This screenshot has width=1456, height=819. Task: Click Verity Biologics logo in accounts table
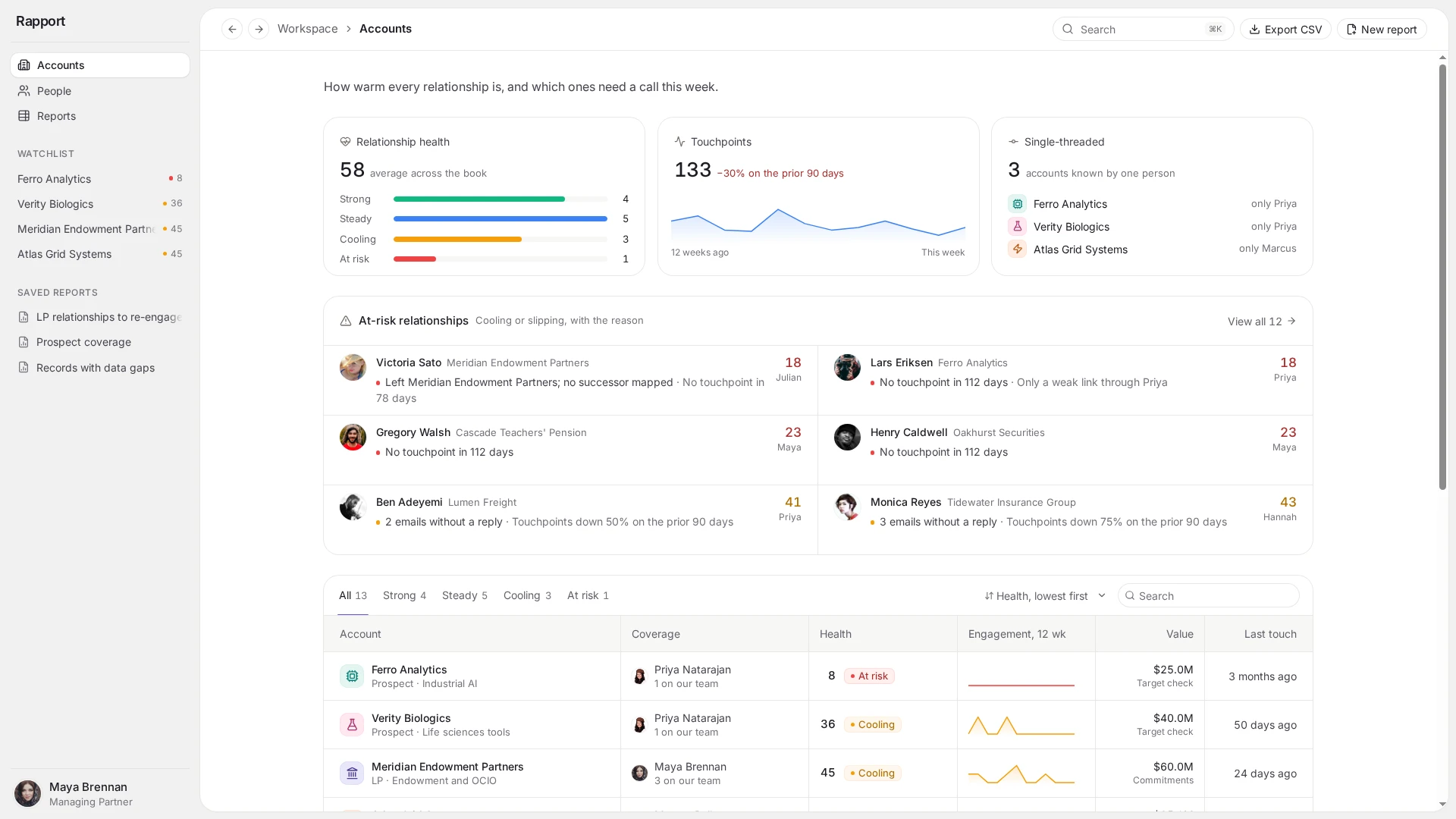(352, 724)
